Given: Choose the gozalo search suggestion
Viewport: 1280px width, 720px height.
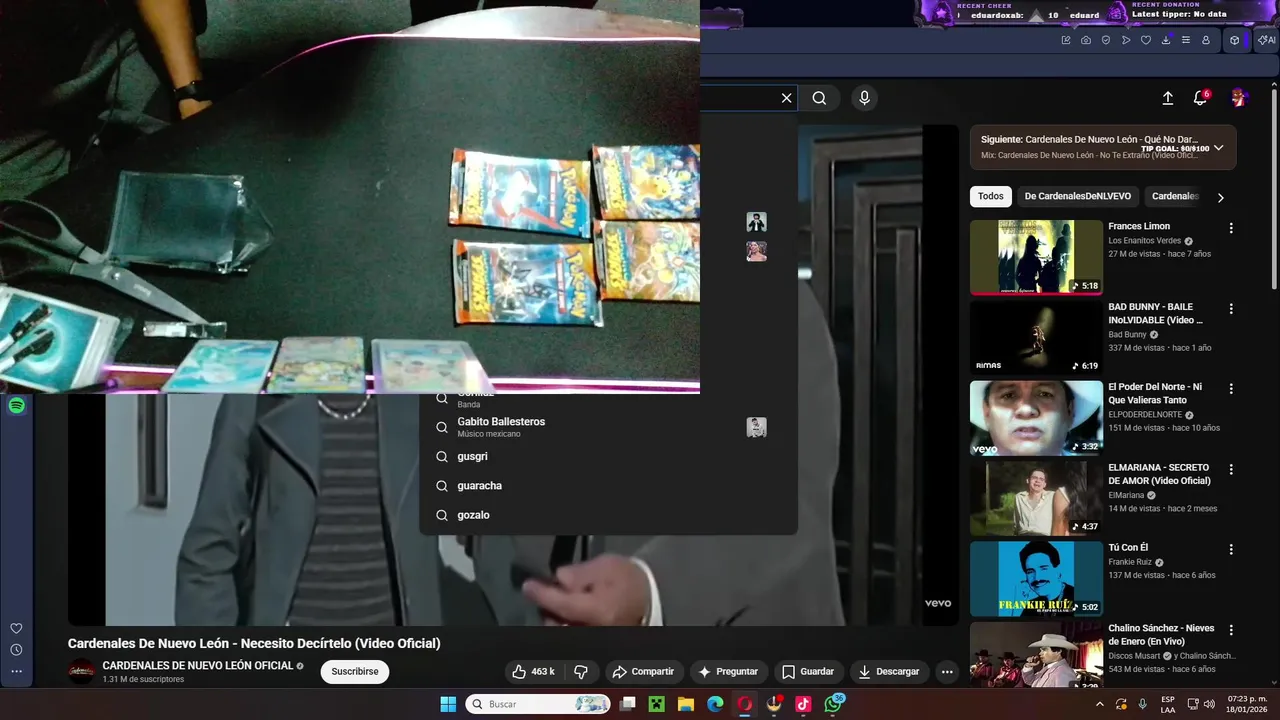Looking at the screenshot, I should (x=608, y=515).
